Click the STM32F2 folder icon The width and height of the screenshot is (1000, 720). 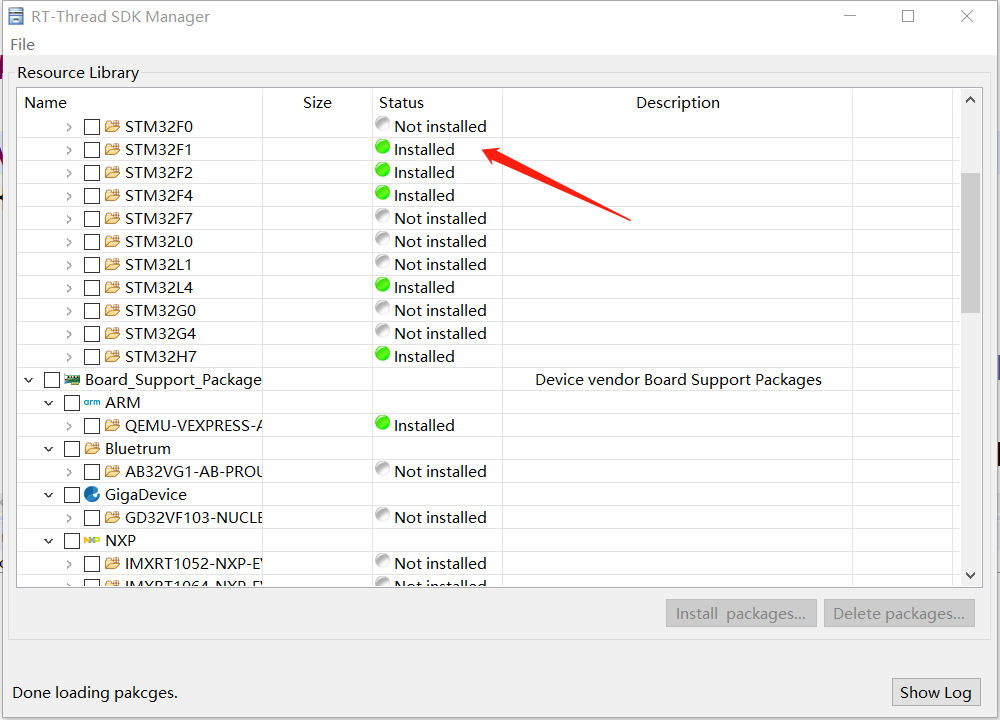click(112, 172)
